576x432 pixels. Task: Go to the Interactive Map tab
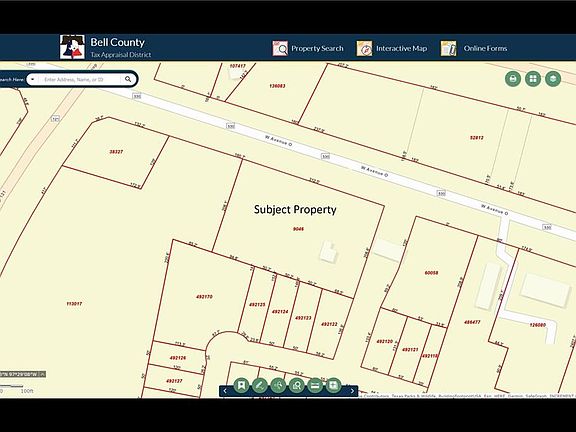click(x=392, y=48)
